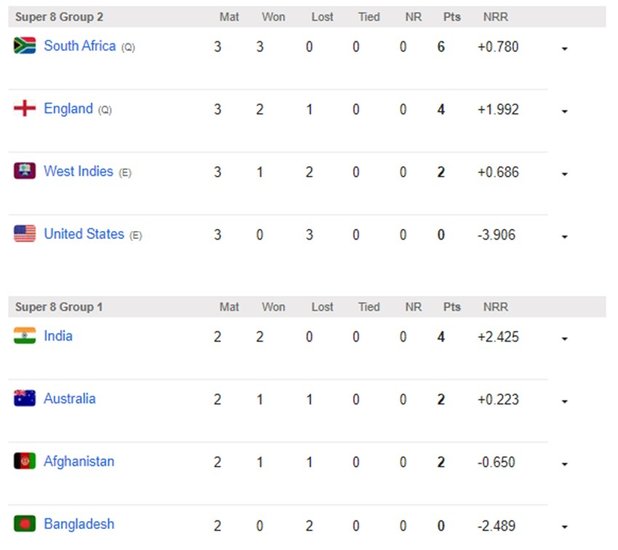618x550 pixels.
Task: Click the India flag icon
Action: tap(24, 336)
